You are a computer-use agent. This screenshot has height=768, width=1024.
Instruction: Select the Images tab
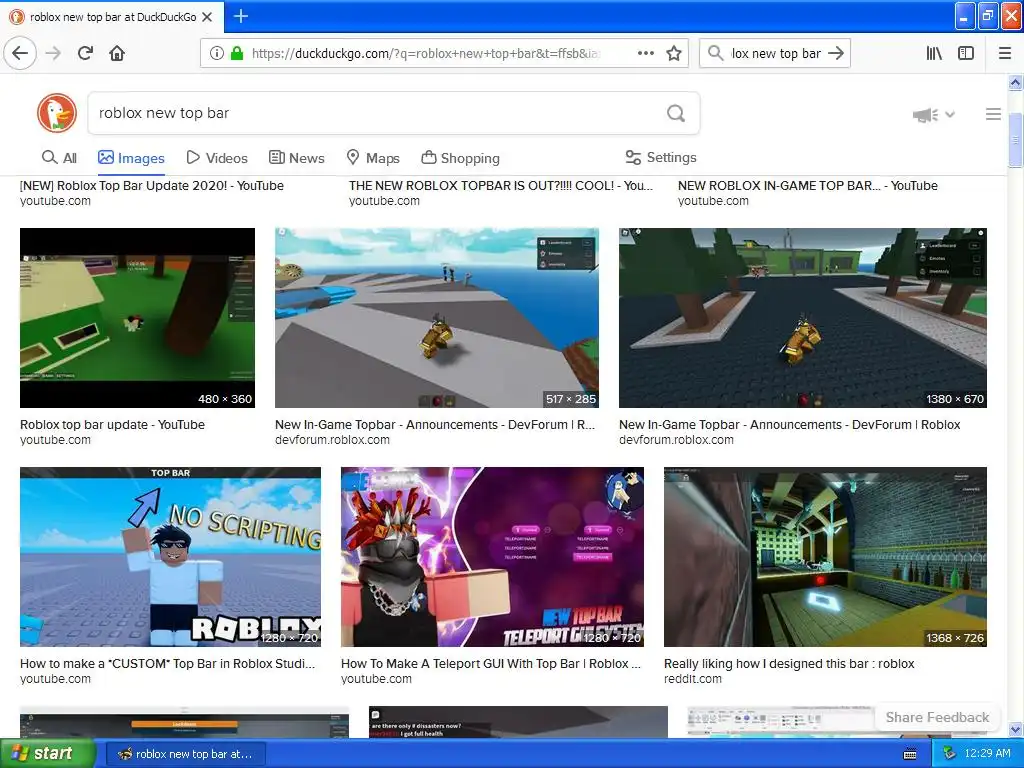[x=131, y=158]
